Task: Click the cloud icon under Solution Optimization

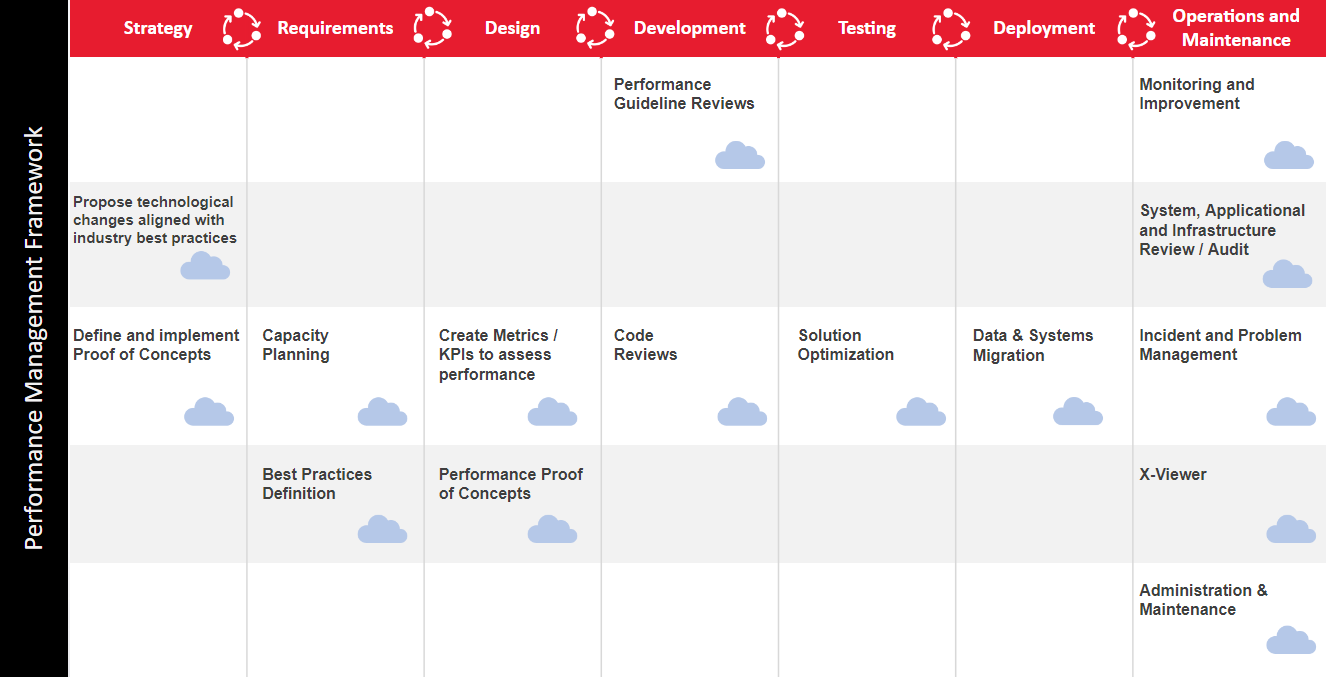Action: (x=920, y=412)
